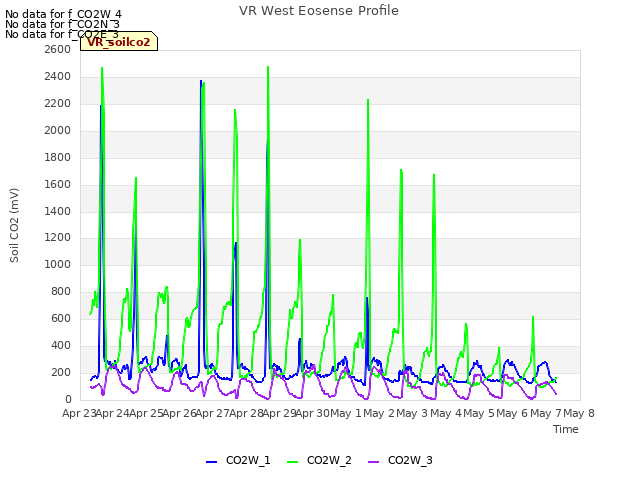Click the 2000 y-axis tick label

(58, 131)
